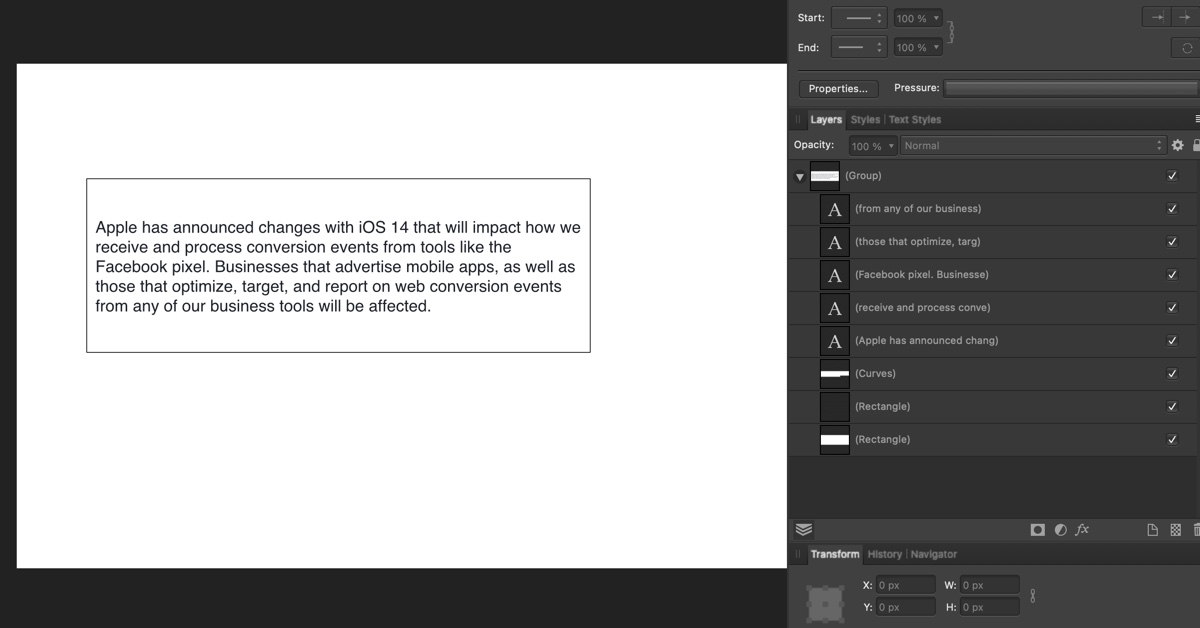Click the Group layer thumbnail
This screenshot has width=1200, height=628.
point(825,176)
